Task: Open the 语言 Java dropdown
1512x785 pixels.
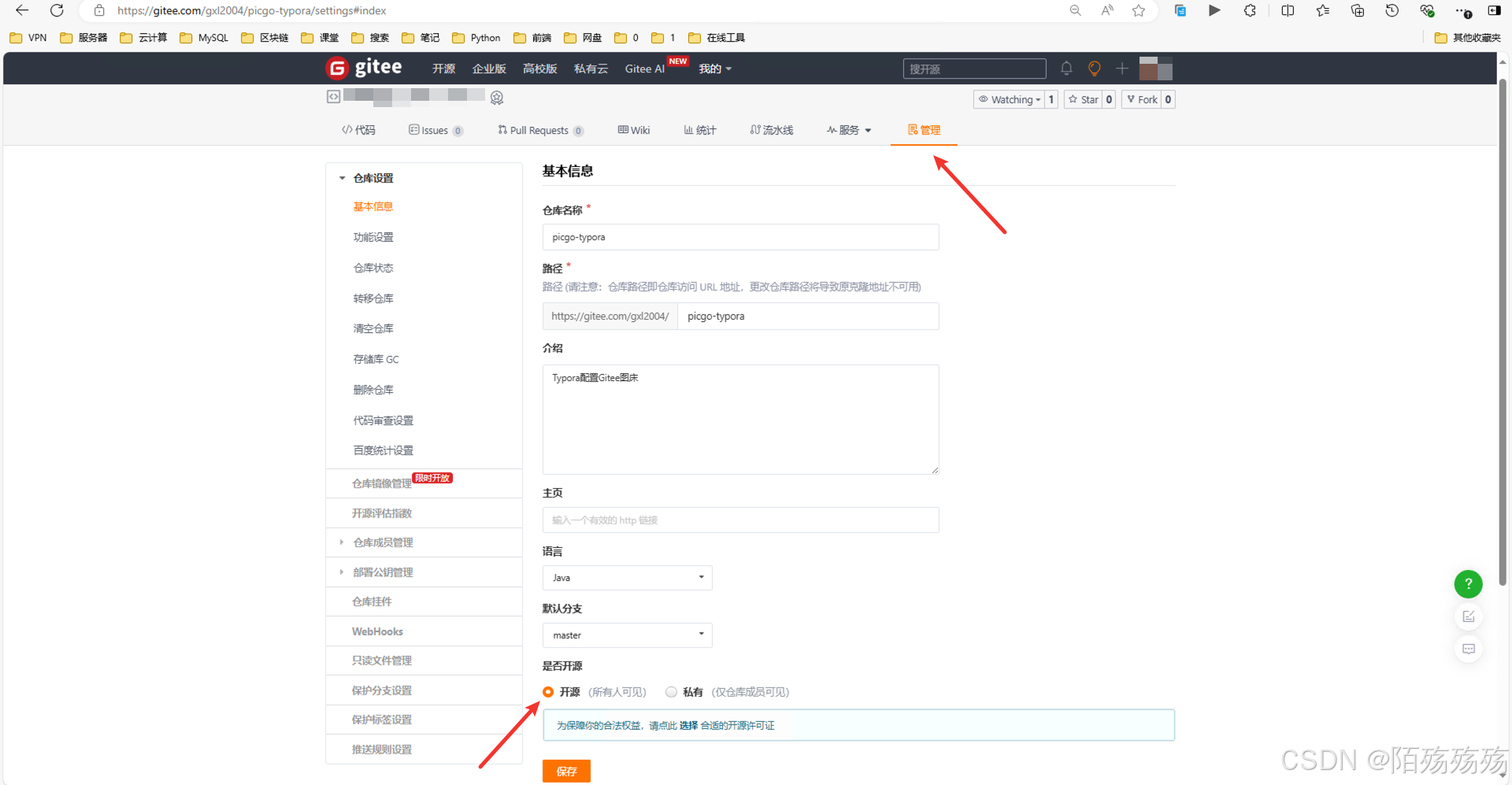Action: click(x=628, y=578)
